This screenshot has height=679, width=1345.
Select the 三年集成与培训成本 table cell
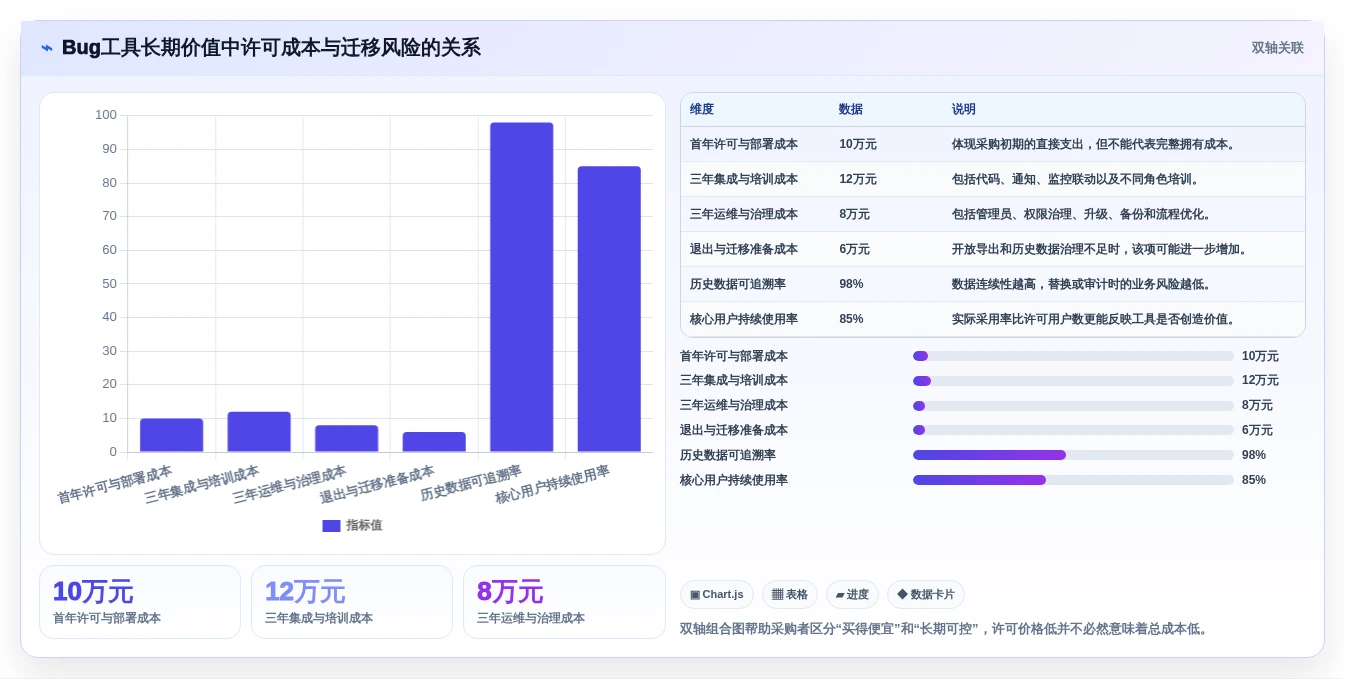tap(744, 179)
